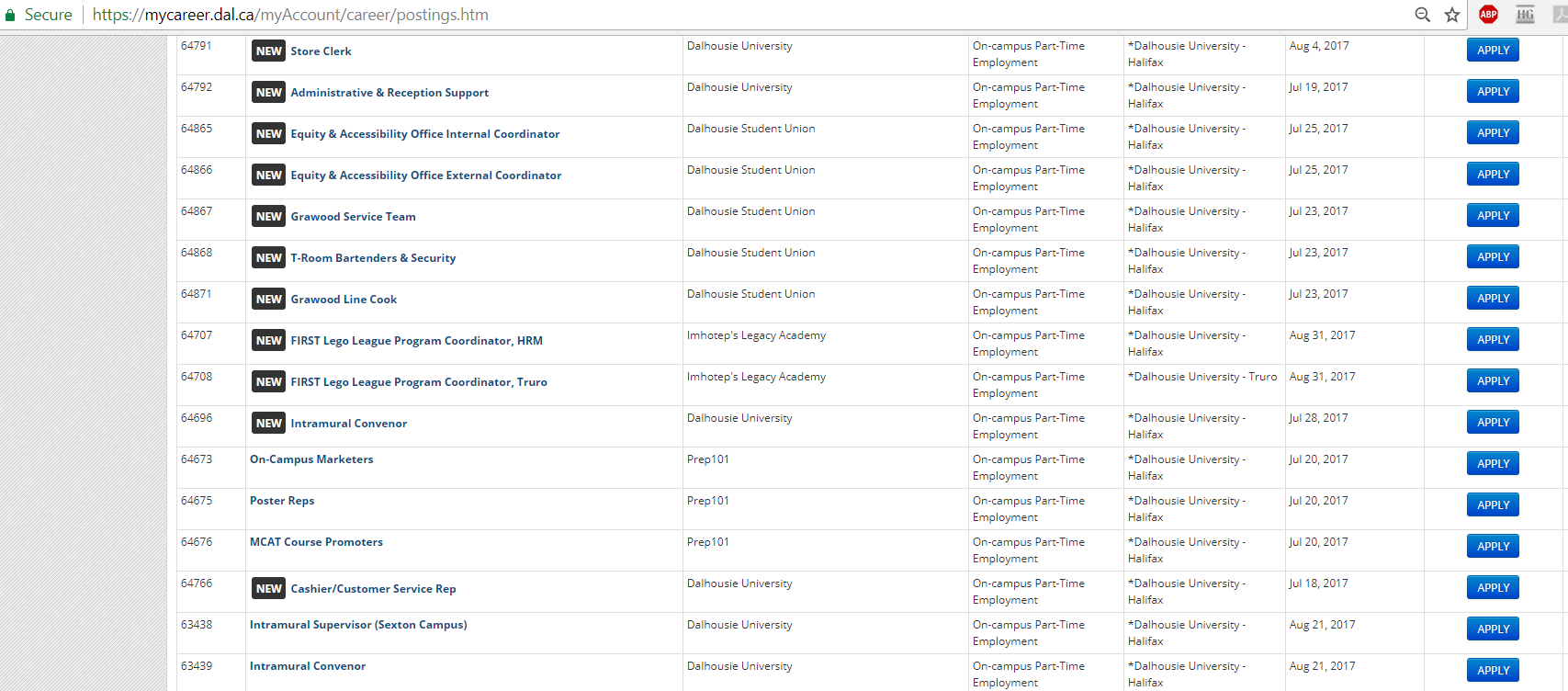This screenshot has height=691, width=1568.
Task: Open the Cashier/Customer Service Rep posting
Action: coord(373,589)
